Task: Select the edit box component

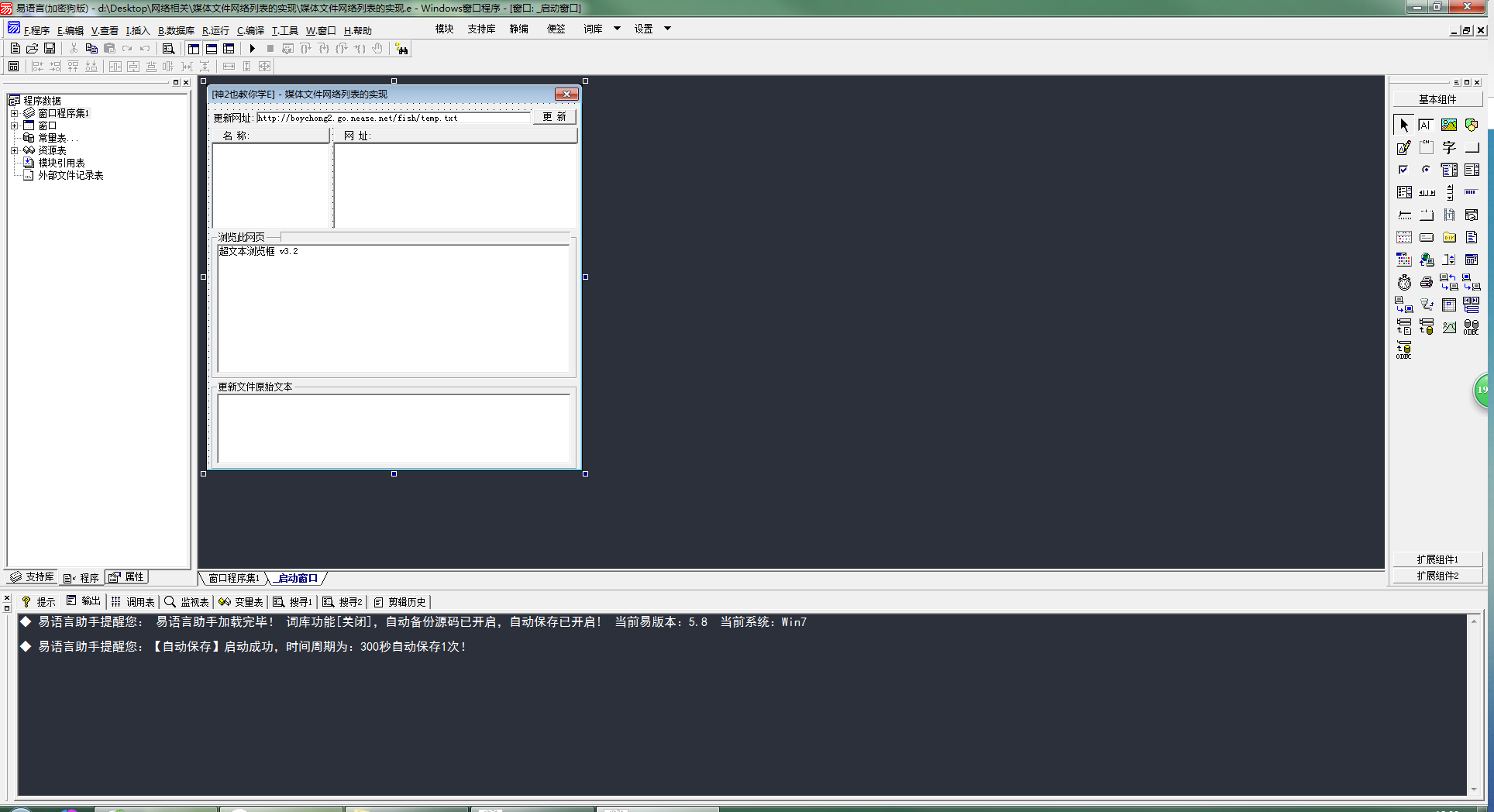Action: pyautogui.click(x=1404, y=147)
